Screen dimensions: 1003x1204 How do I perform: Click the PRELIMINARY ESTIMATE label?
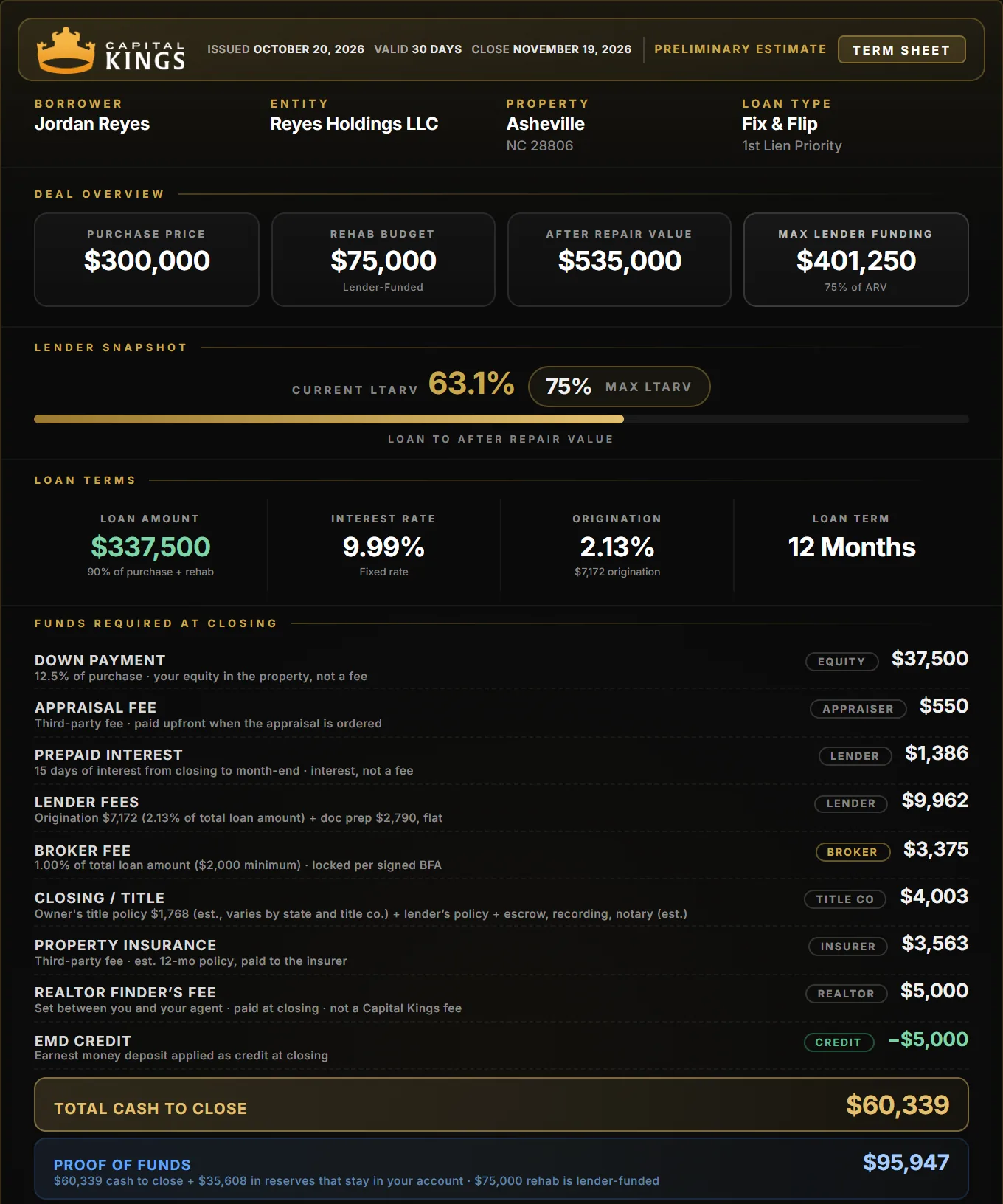pyautogui.click(x=740, y=49)
